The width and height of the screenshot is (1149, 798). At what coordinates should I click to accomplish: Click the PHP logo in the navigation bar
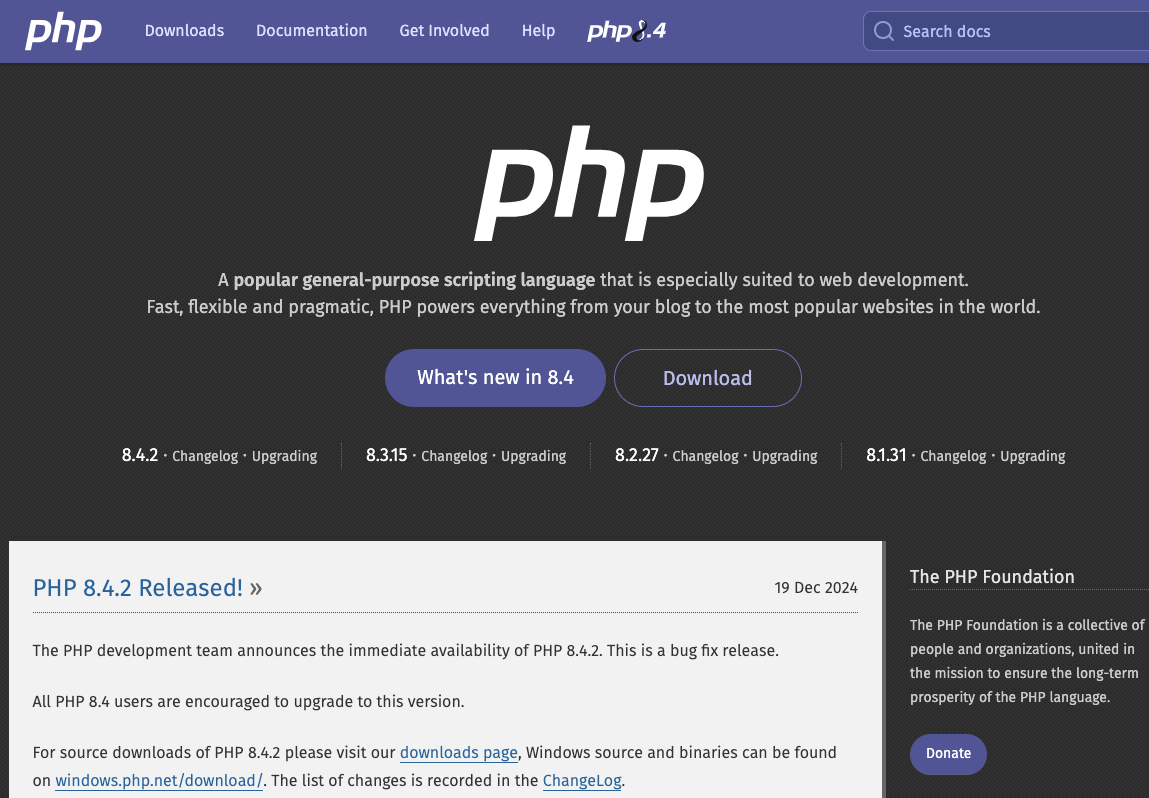tap(62, 31)
